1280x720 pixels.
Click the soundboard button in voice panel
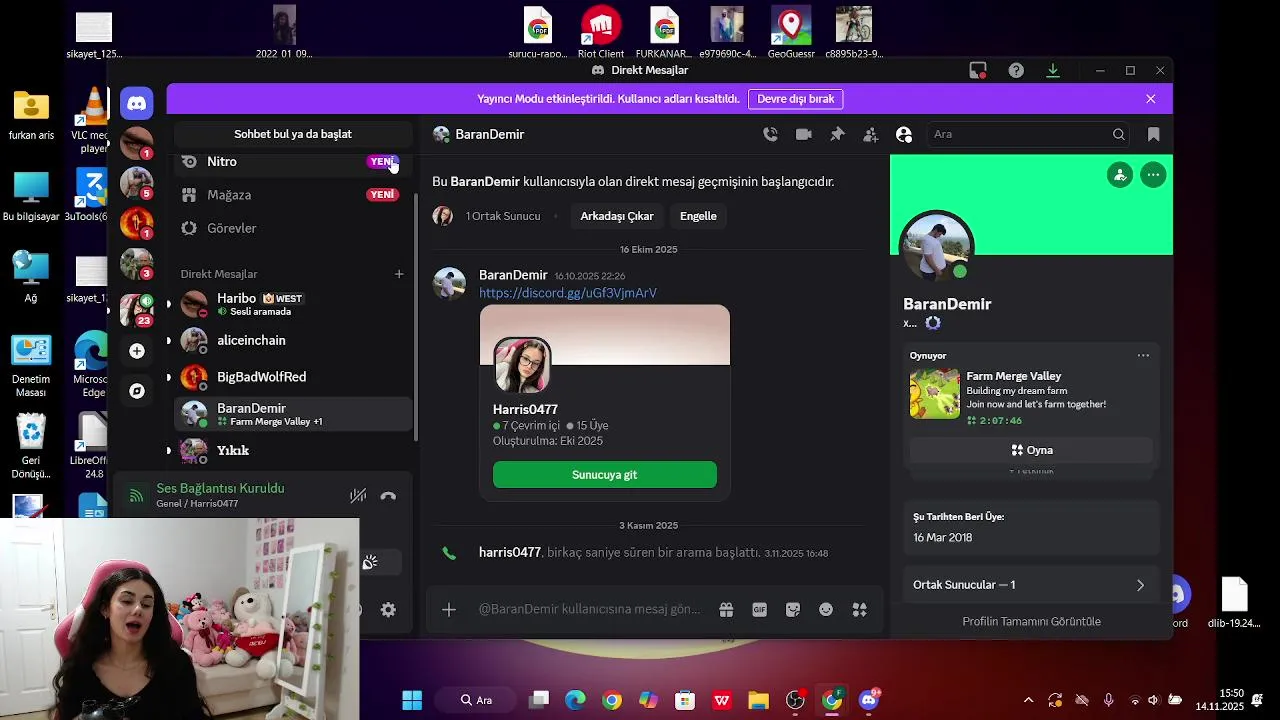coord(370,563)
